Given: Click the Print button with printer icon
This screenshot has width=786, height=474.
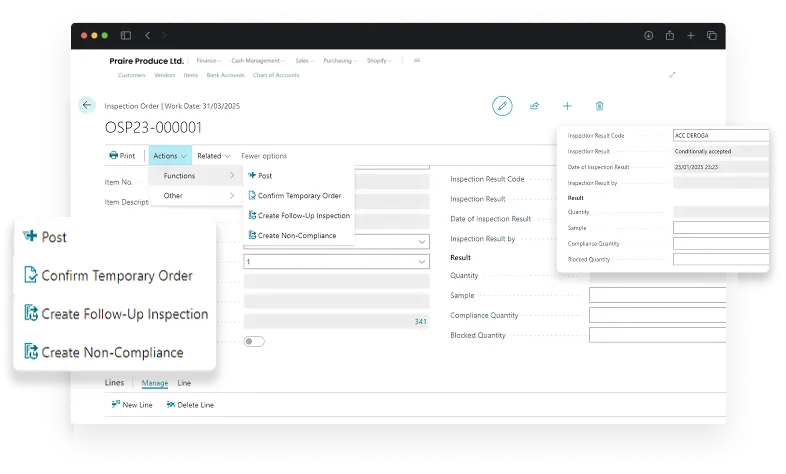Looking at the screenshot, I should point(122,156).
